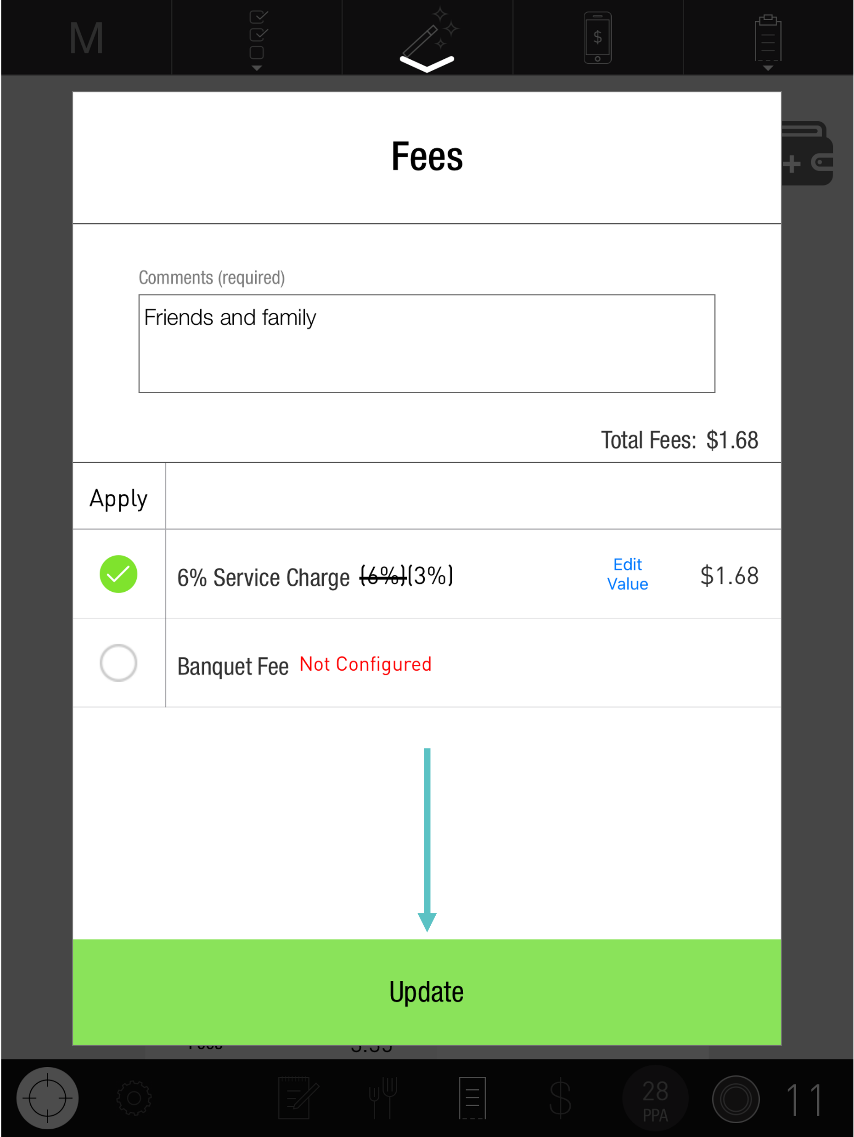Collapse the panel using the white chevron
This screenshot has width=854, height=1137.
tap(427, 64)
